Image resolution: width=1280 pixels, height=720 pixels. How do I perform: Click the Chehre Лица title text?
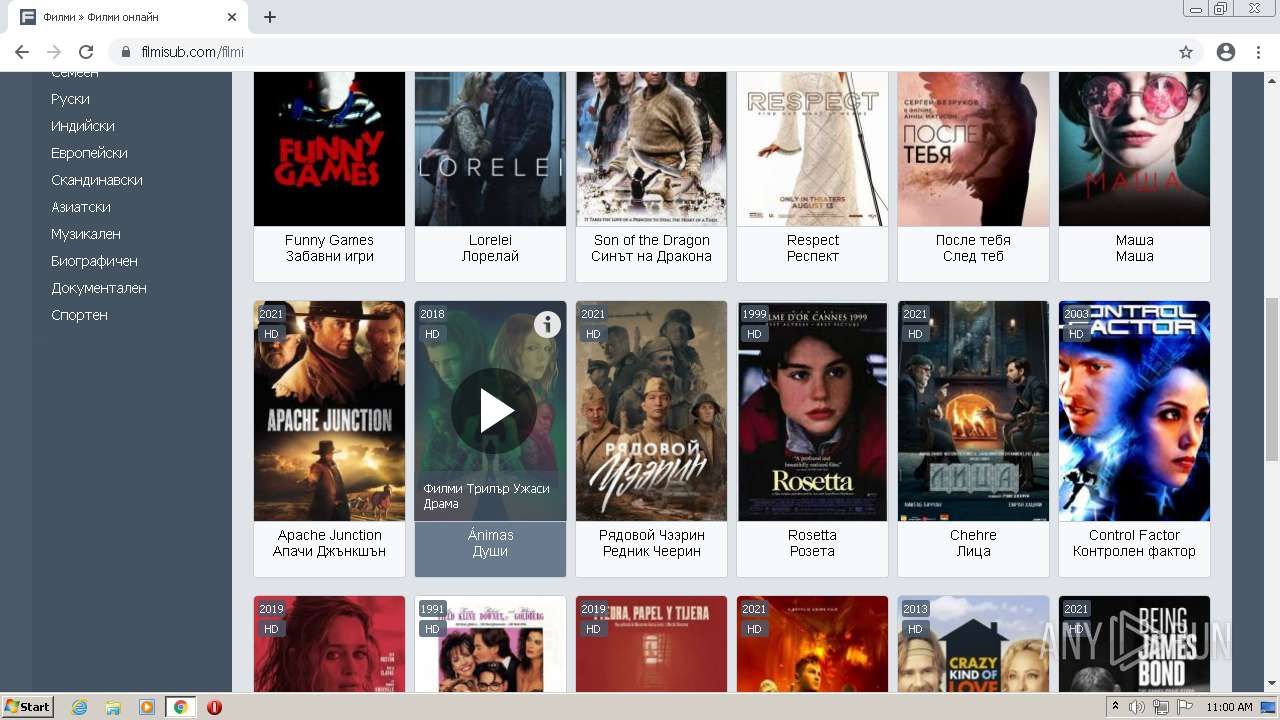click(x=973, y=543)
